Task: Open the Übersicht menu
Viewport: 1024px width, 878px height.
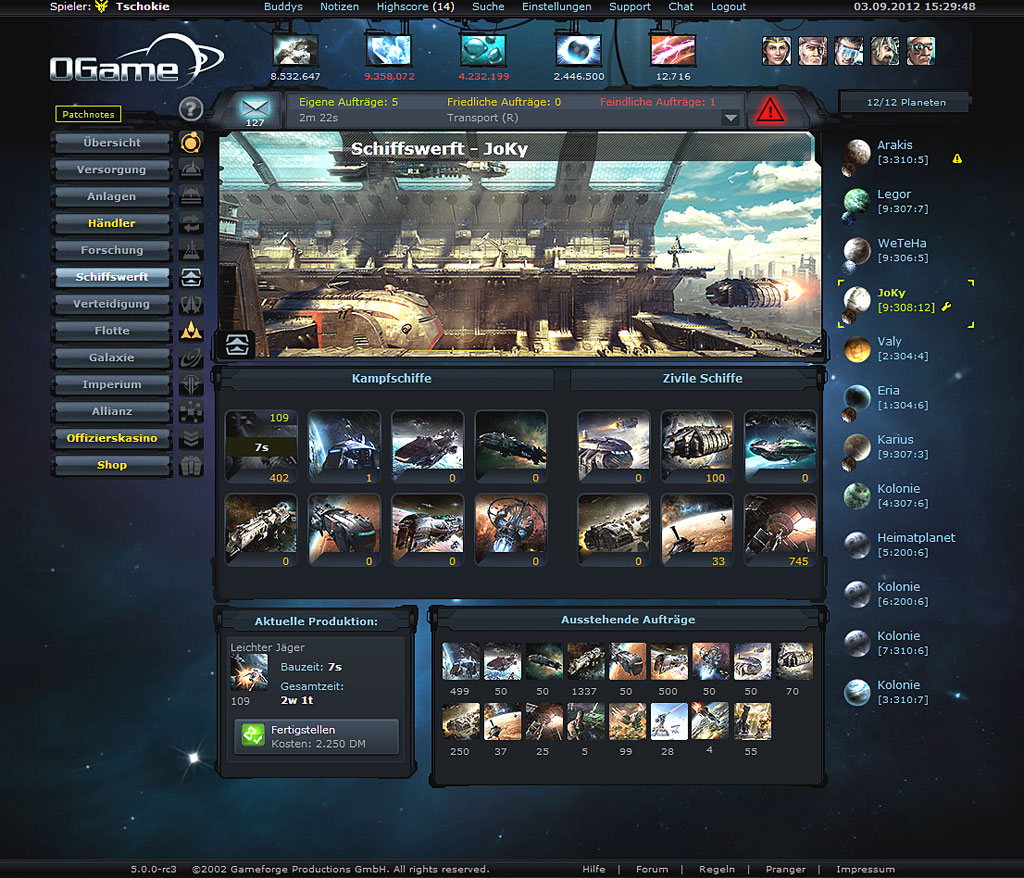Action: [112, 142]
